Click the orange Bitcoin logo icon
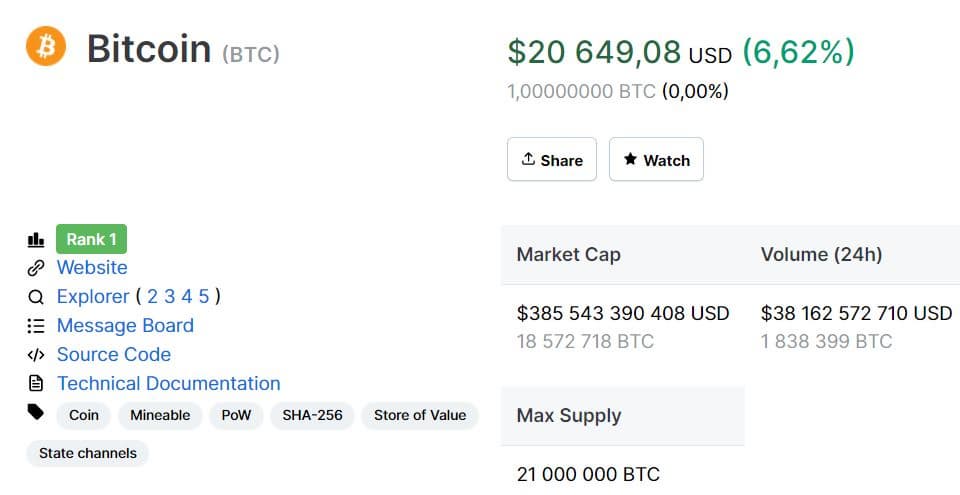 click(46, 47)
